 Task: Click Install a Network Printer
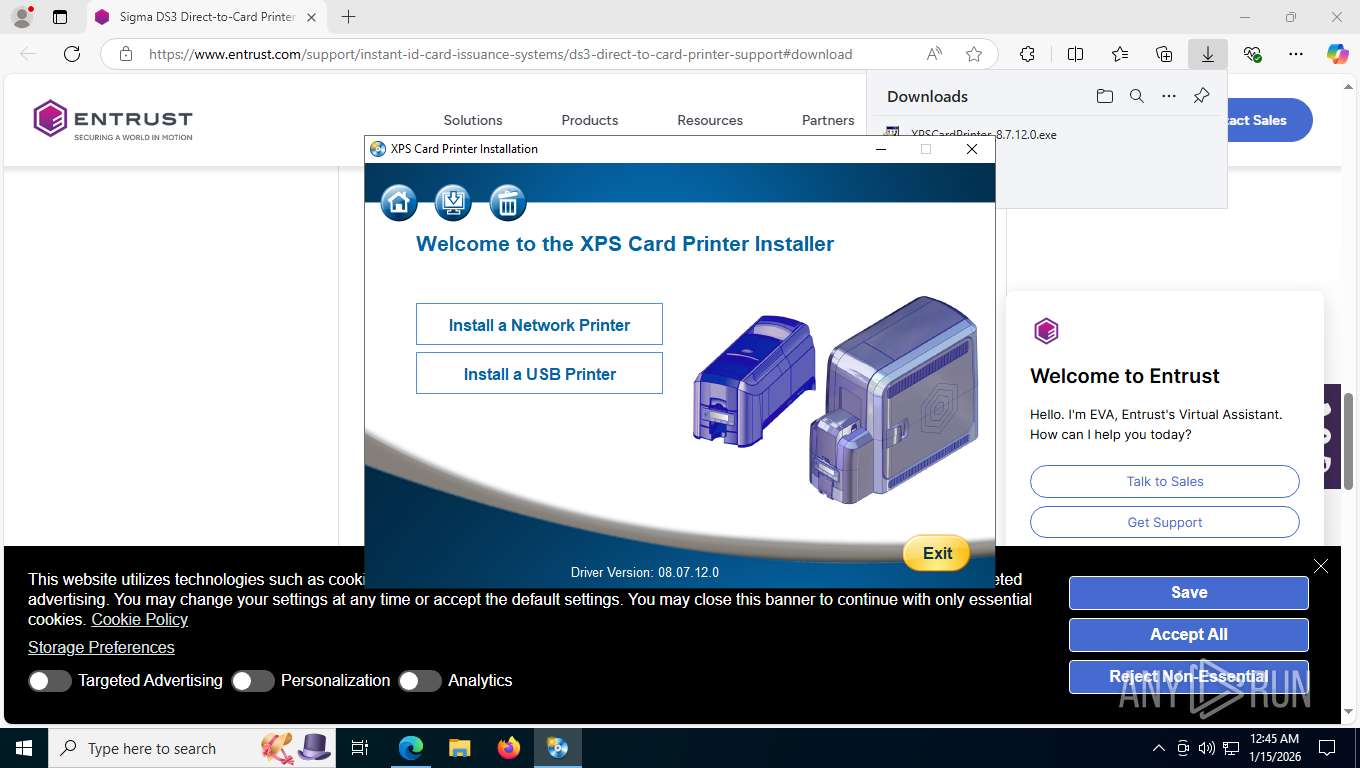[539, 325]
